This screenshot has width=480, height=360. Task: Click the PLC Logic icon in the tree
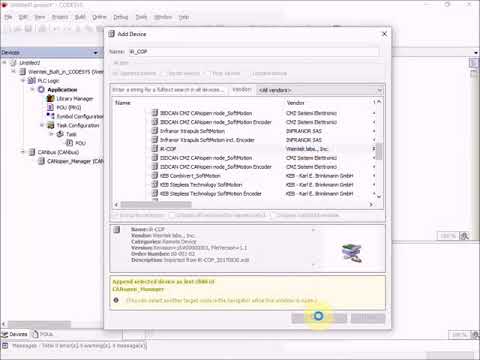click(x=32, y=81)
